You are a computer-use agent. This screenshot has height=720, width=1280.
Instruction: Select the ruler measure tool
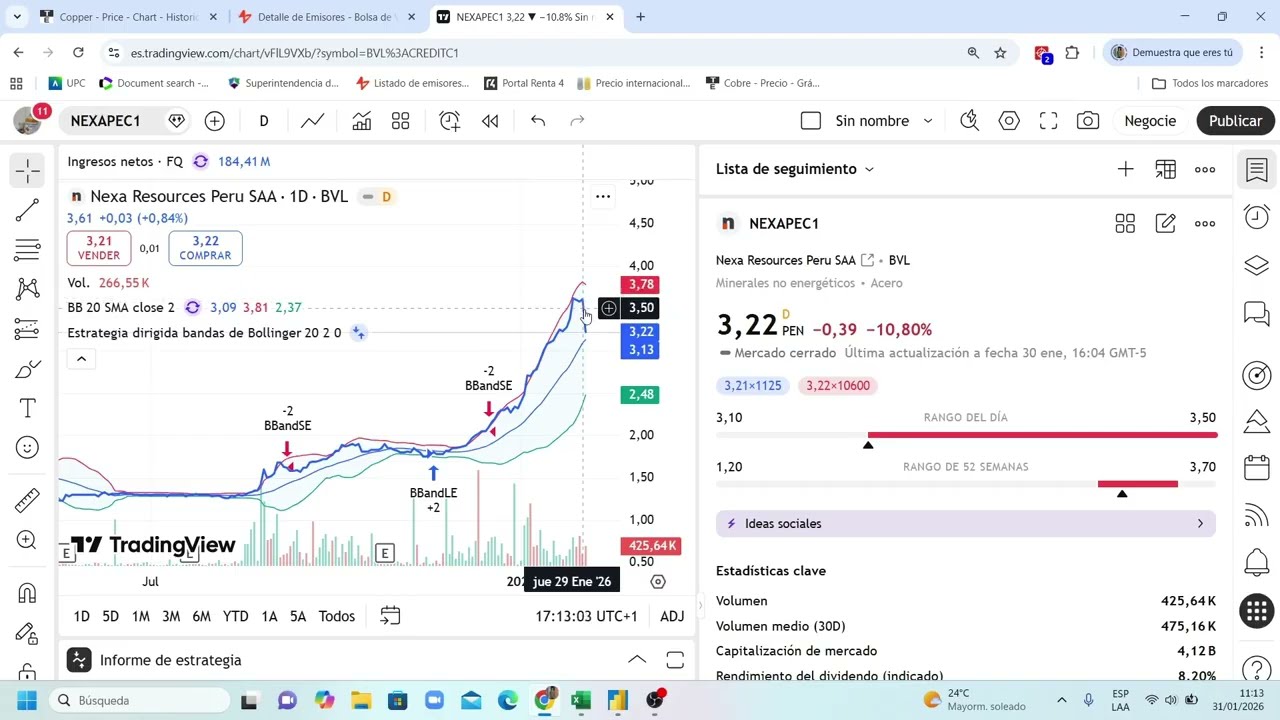tap(27, 499)
